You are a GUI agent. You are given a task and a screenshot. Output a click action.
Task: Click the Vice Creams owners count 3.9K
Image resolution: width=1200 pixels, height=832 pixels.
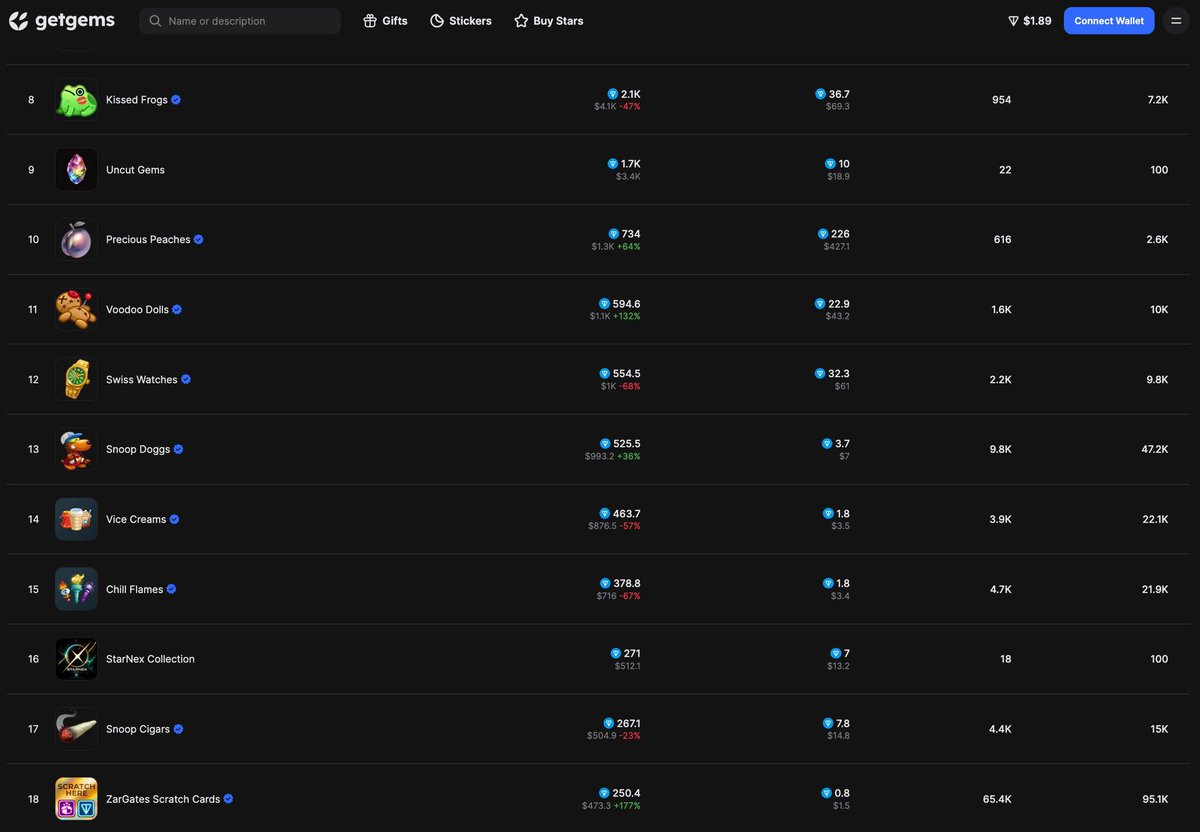1001,520
